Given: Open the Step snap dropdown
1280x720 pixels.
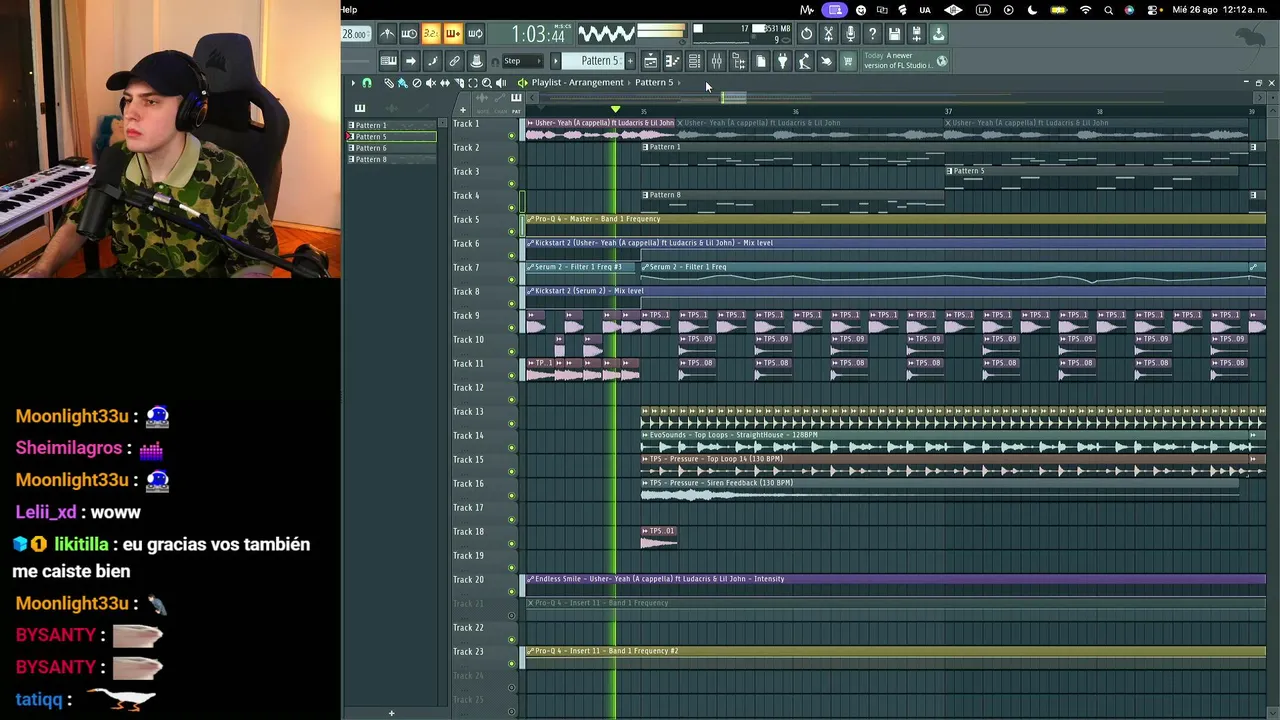Looking at the screenshot, I should (x=521, y=61).
